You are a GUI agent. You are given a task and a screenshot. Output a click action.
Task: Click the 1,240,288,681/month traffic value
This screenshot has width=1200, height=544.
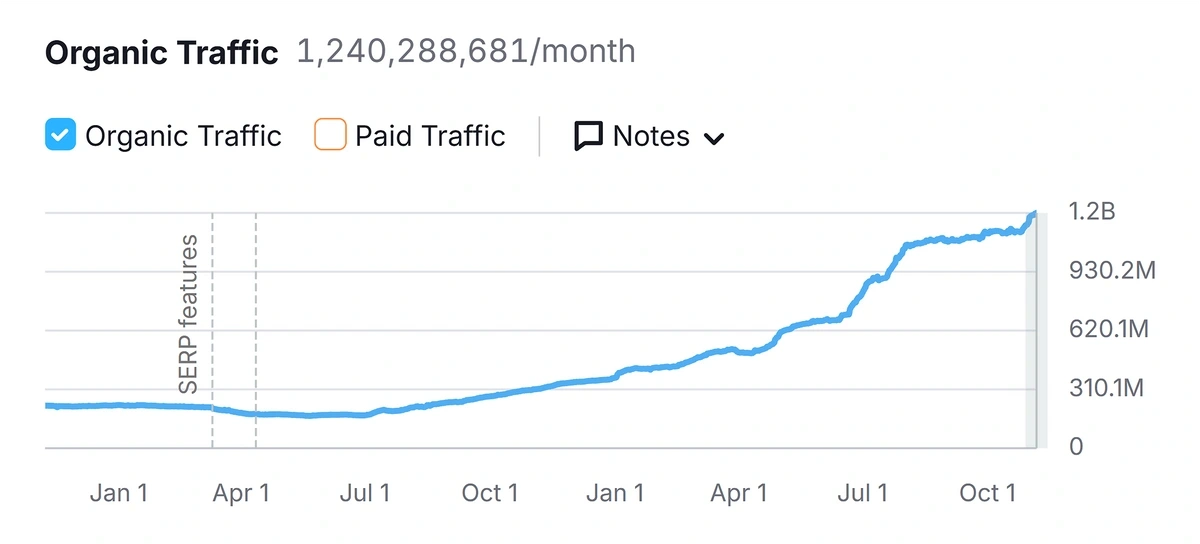(466, 51)
